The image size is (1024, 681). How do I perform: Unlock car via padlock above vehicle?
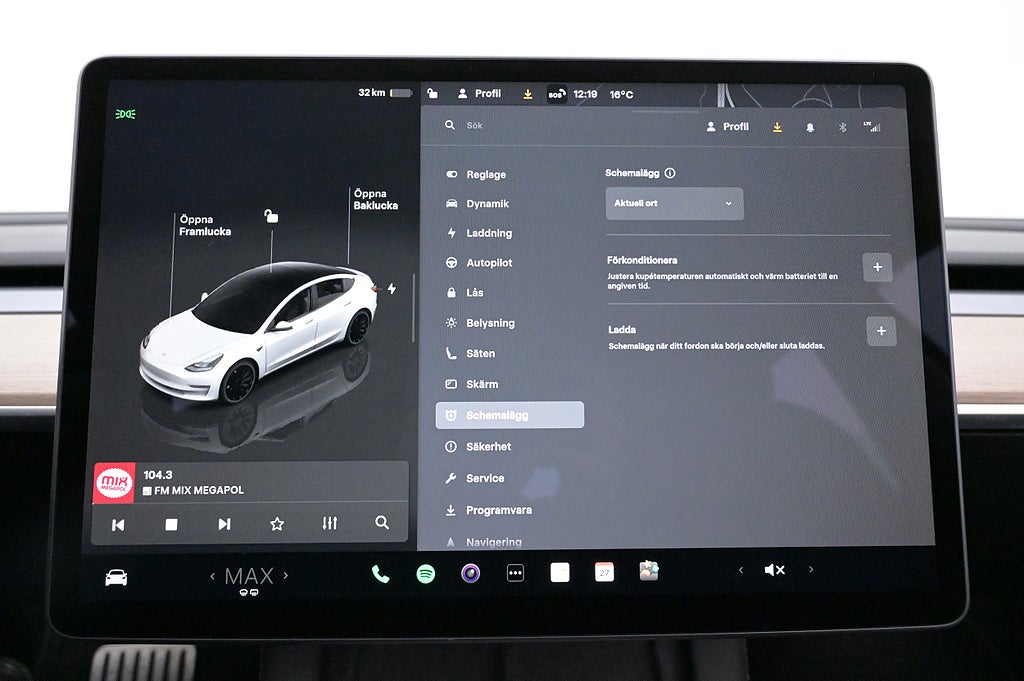tap(271, 216)
